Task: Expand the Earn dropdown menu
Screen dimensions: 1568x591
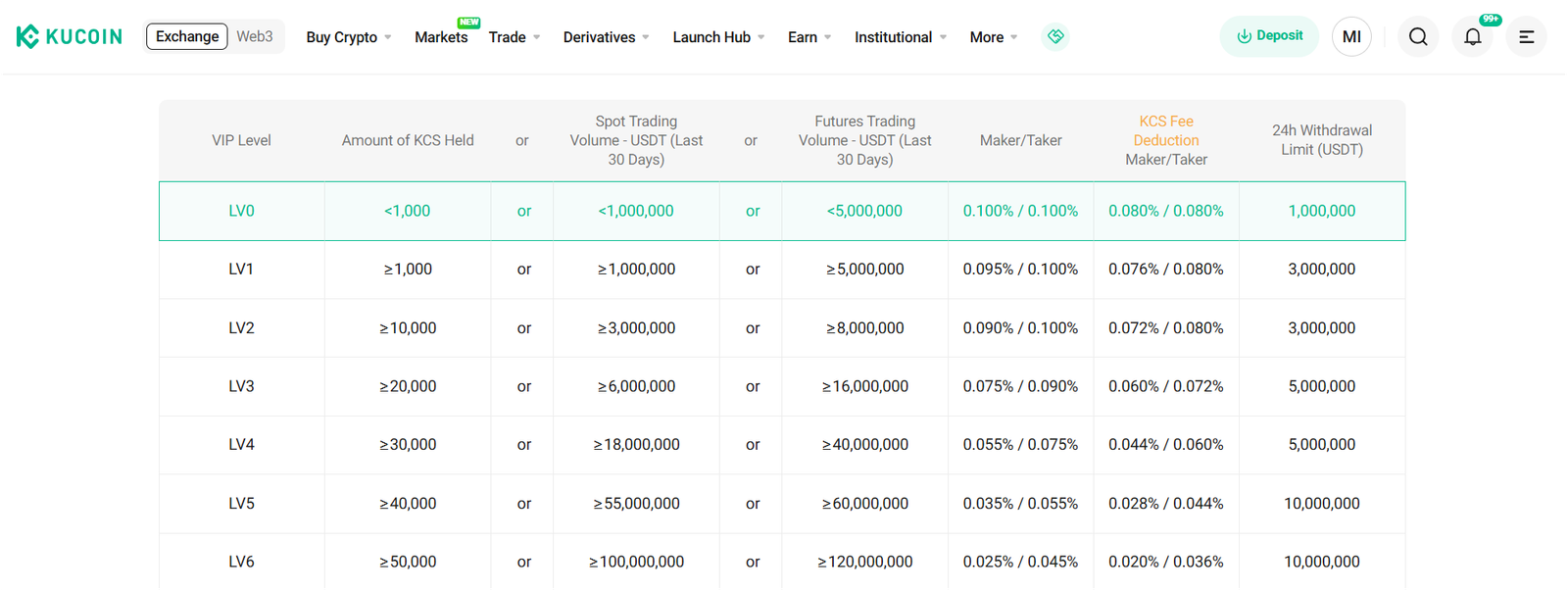Action: click(x=809, y=37)
